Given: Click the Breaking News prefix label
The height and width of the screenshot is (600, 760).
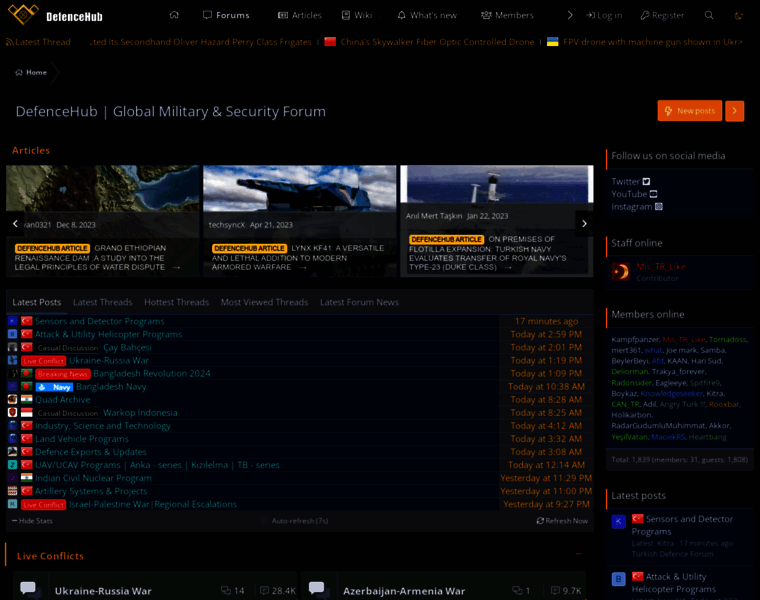Looking at the screenshot, I should (63, 374).
